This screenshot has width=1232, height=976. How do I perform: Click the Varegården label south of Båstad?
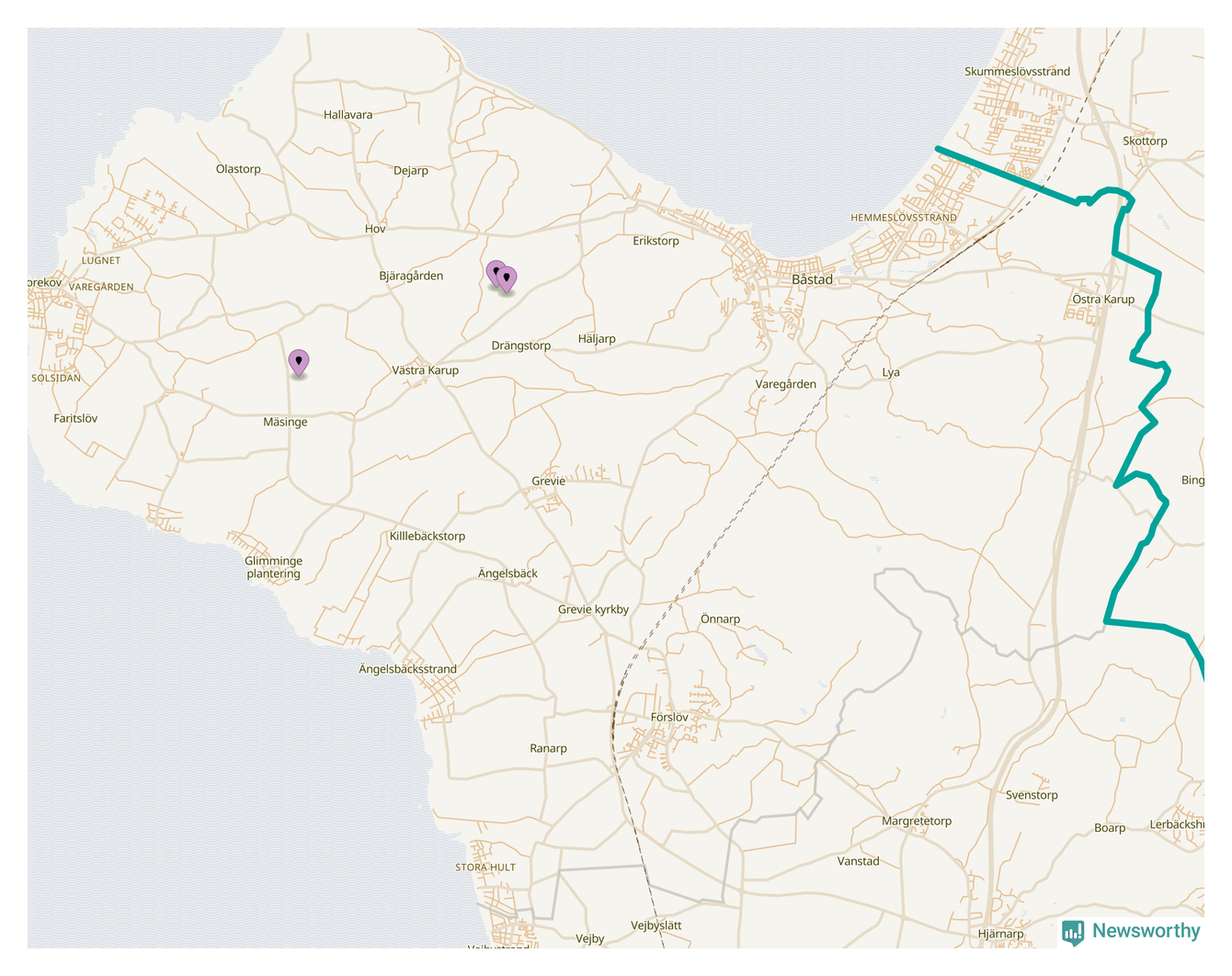coord(785,384)
